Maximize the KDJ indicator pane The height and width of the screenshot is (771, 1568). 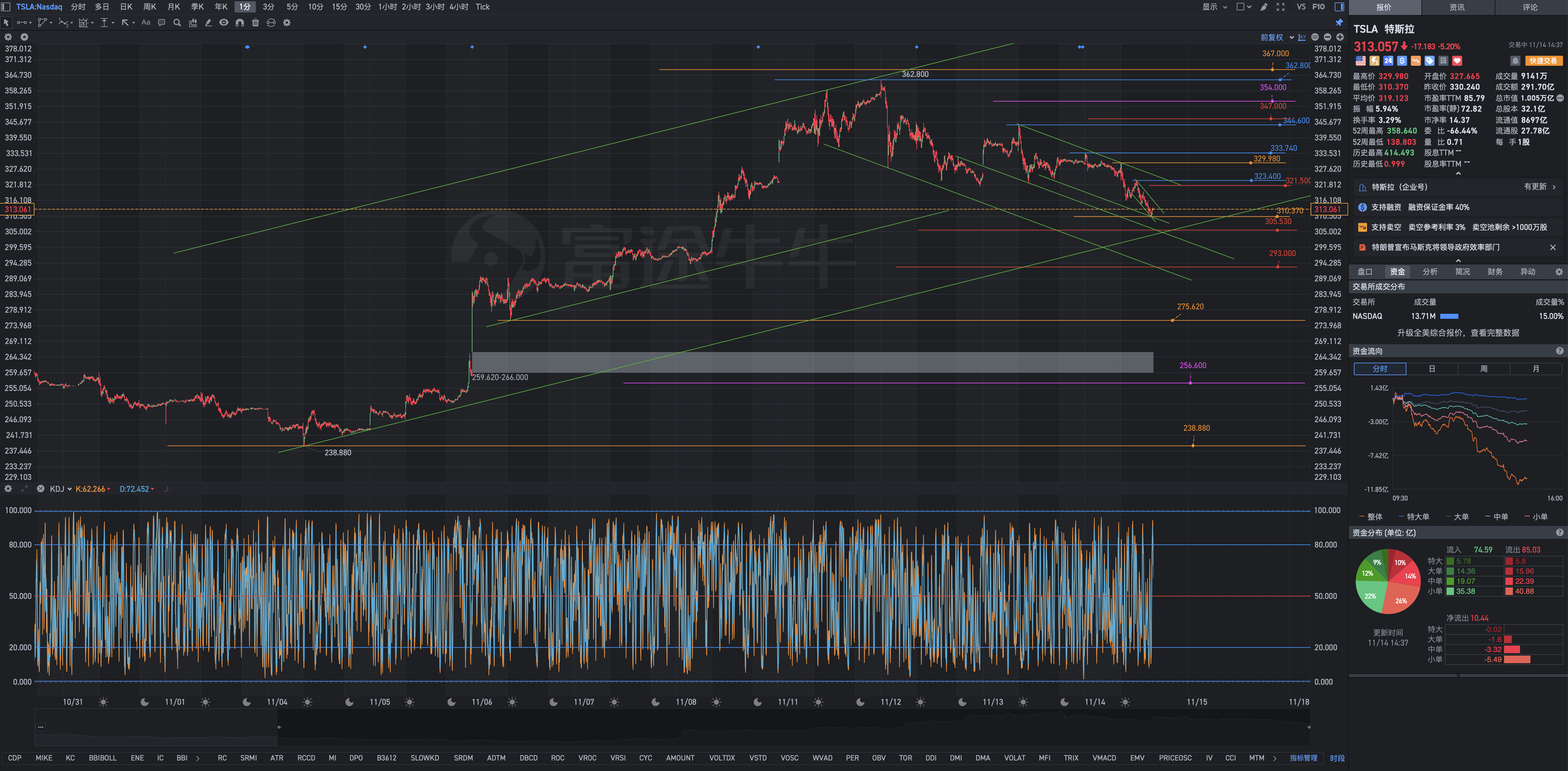(x=24, y=489)
